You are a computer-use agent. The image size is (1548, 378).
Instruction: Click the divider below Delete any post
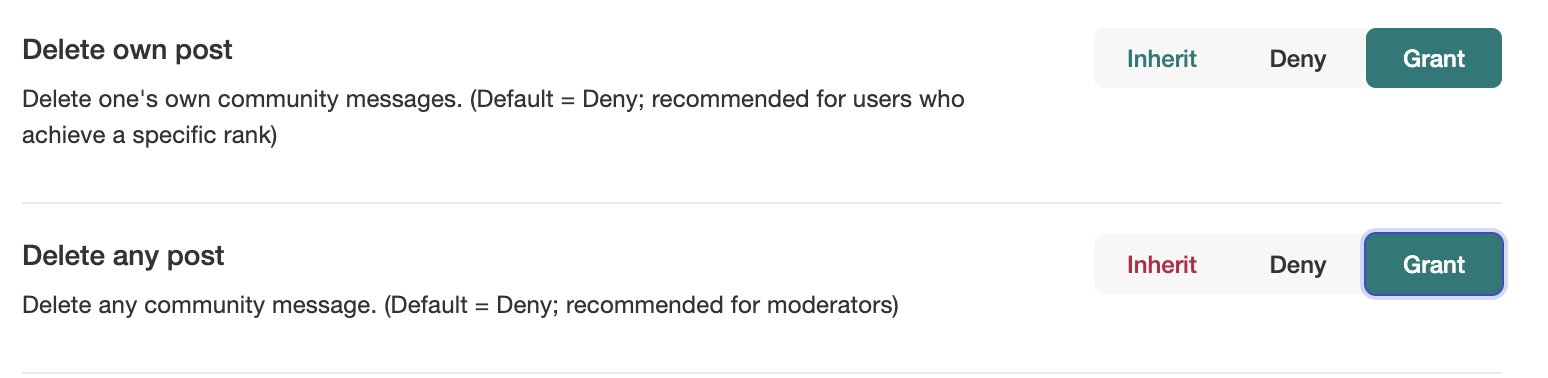coord(761,373)
